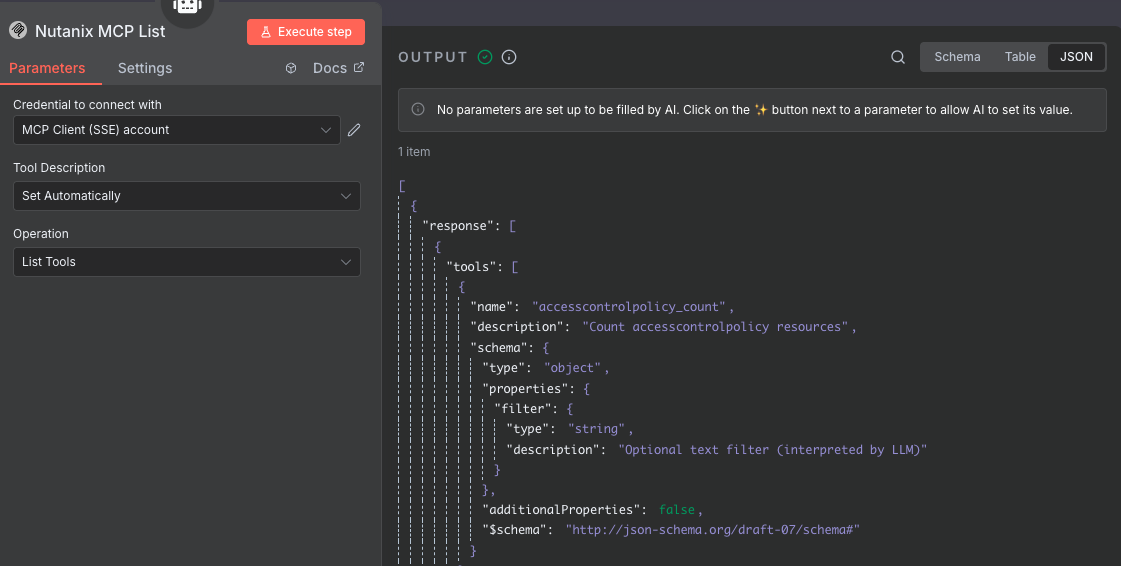The image size is (1121, 566).
Task: Open the Operation dropdown showing List Tools
Action: 187,262
